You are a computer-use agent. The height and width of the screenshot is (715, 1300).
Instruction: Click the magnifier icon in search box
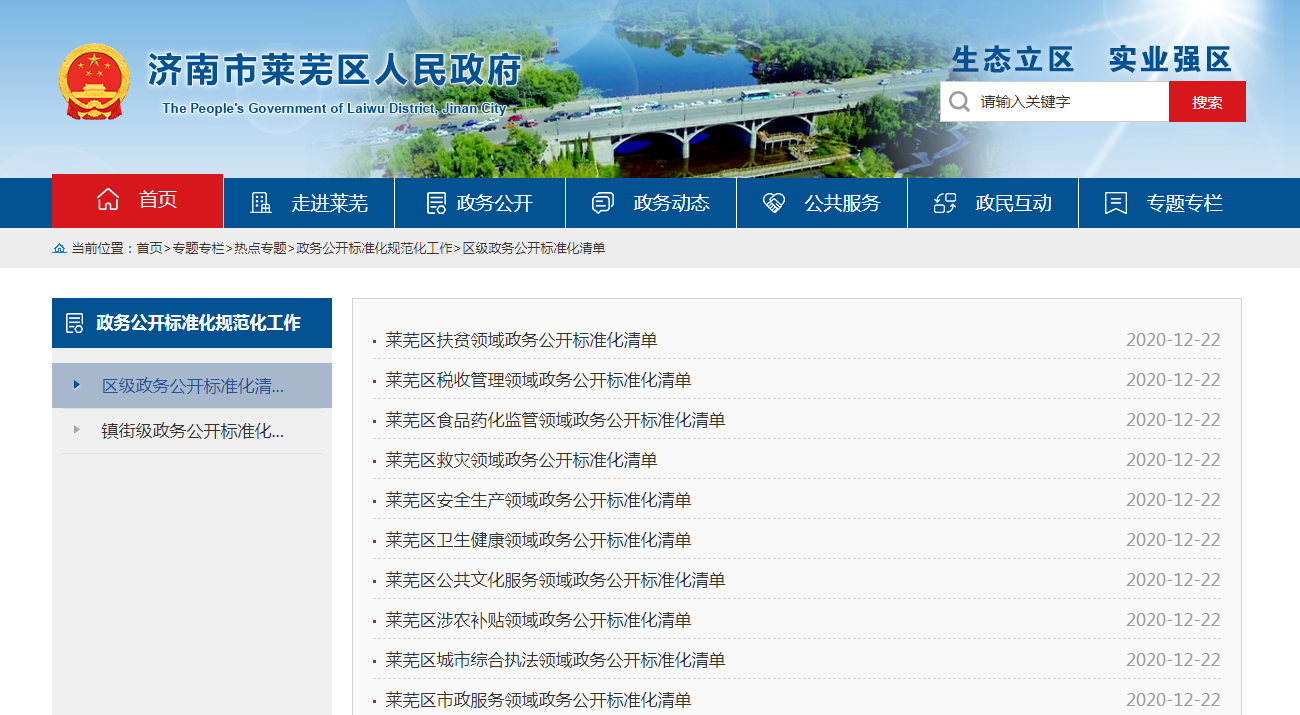point(959,101)
